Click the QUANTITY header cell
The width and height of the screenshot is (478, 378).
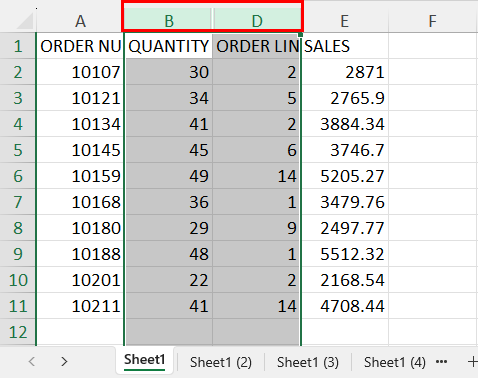tap(169, 46)
